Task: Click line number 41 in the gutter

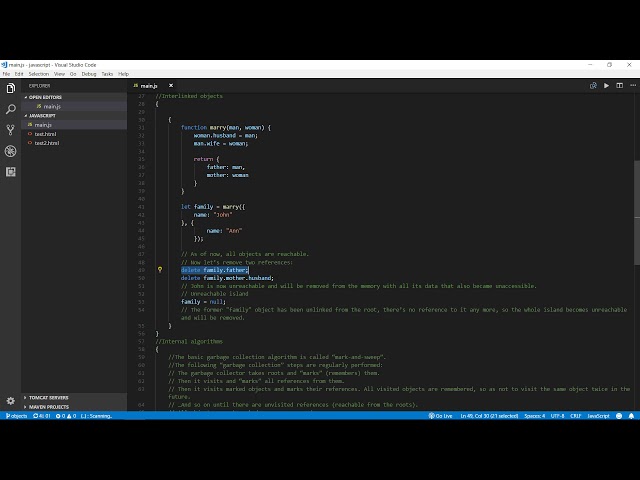Action: (x=141, y=207)
